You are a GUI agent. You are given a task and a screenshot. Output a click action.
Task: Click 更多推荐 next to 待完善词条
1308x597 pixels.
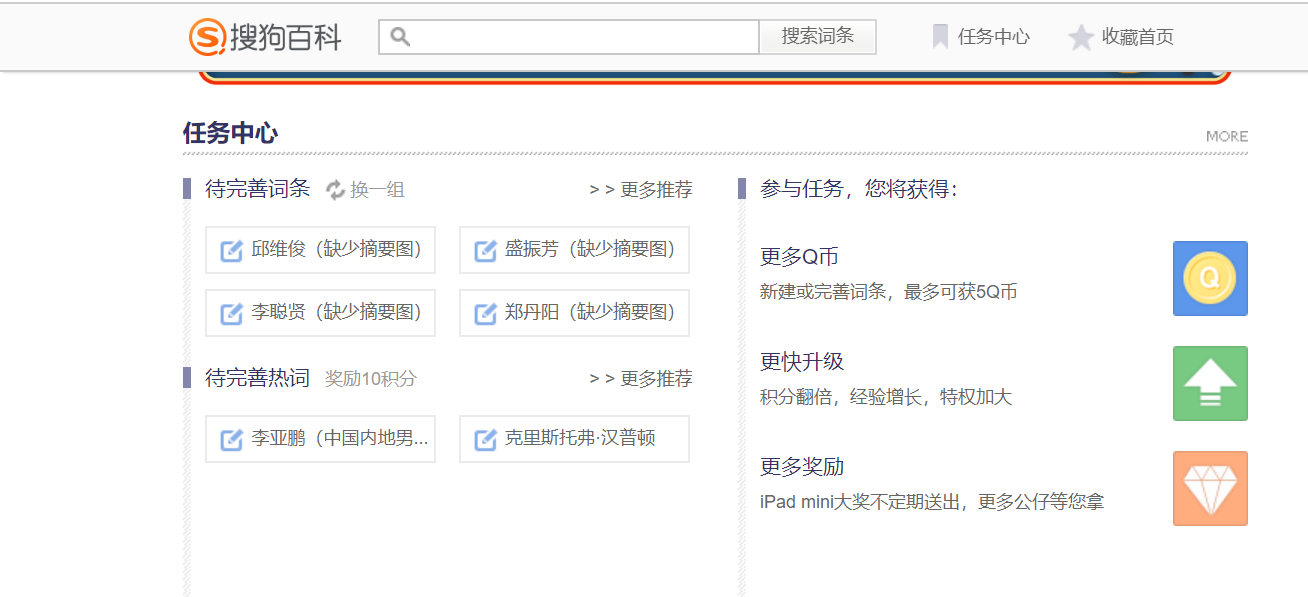click(x=655, y=189)
